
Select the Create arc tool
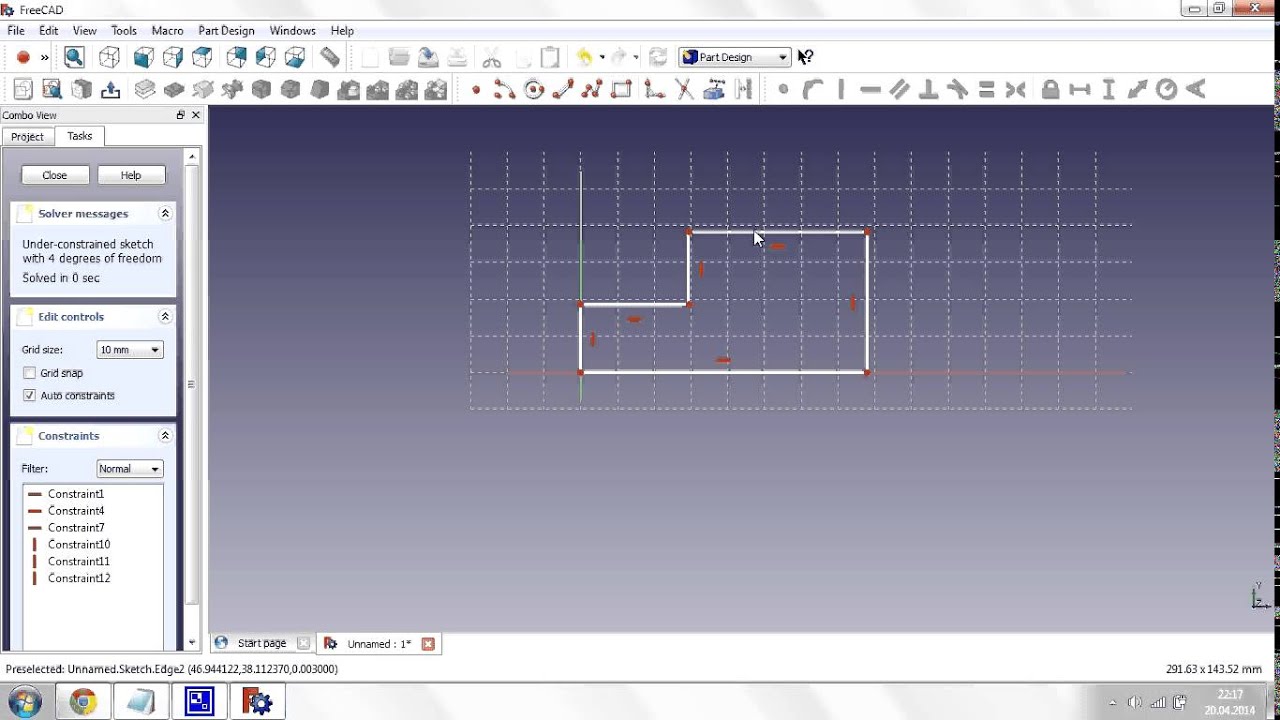[504, 90]
